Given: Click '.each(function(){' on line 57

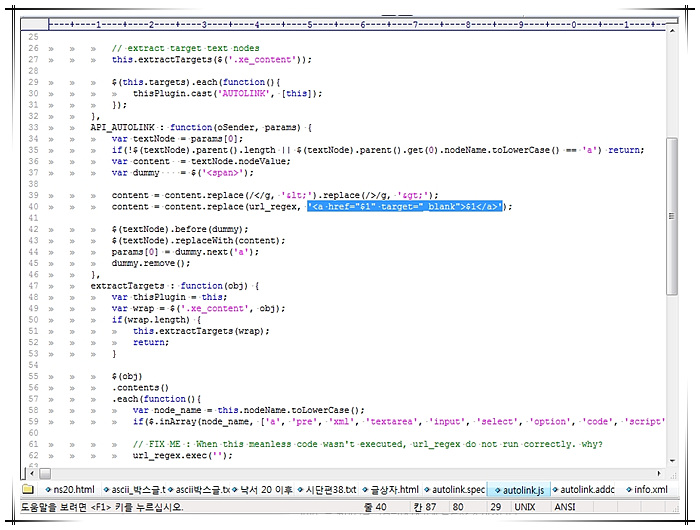Looking at the screenshot, I should pyautogui.click(x=156, y=399).
